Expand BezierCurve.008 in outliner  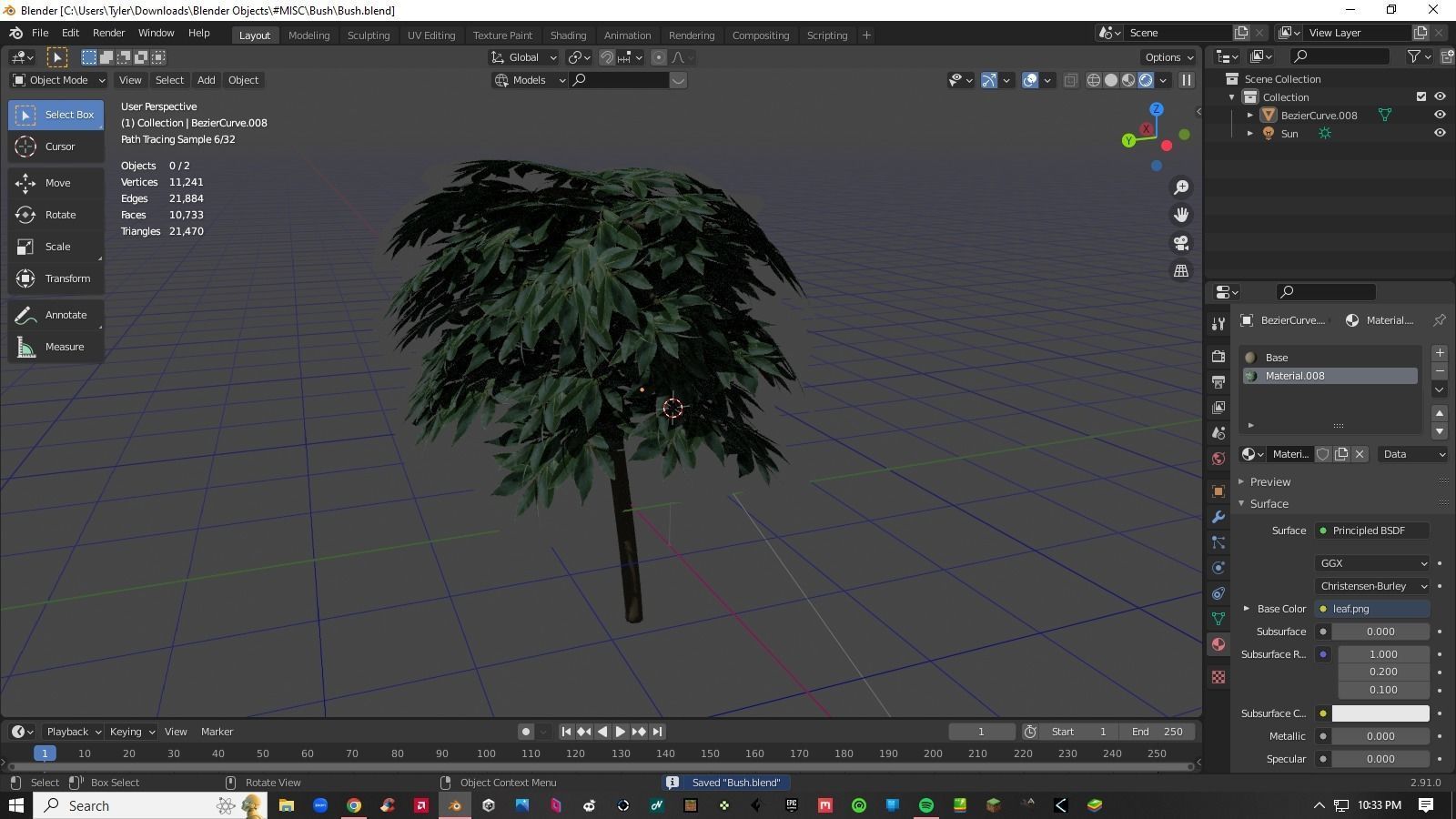click(1250, 116)
